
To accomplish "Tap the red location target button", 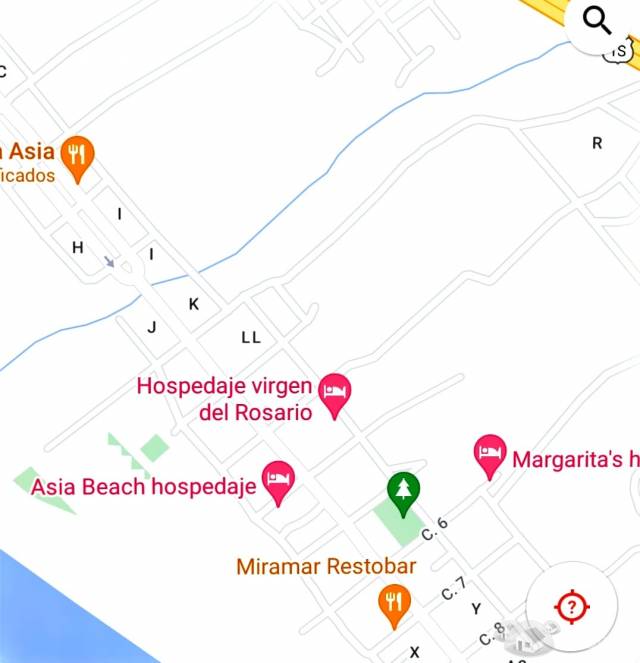I will pyautogui.click(x=572, y=607).
